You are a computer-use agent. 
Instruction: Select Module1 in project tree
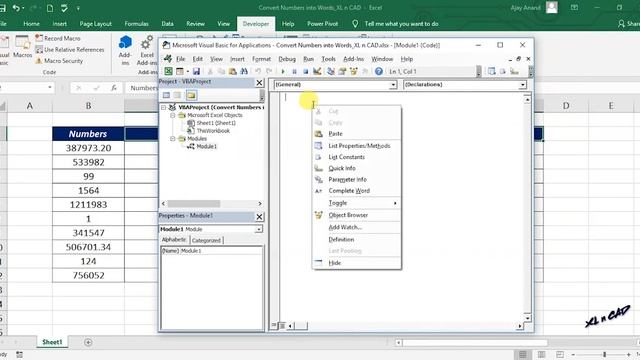pos(207,146)
